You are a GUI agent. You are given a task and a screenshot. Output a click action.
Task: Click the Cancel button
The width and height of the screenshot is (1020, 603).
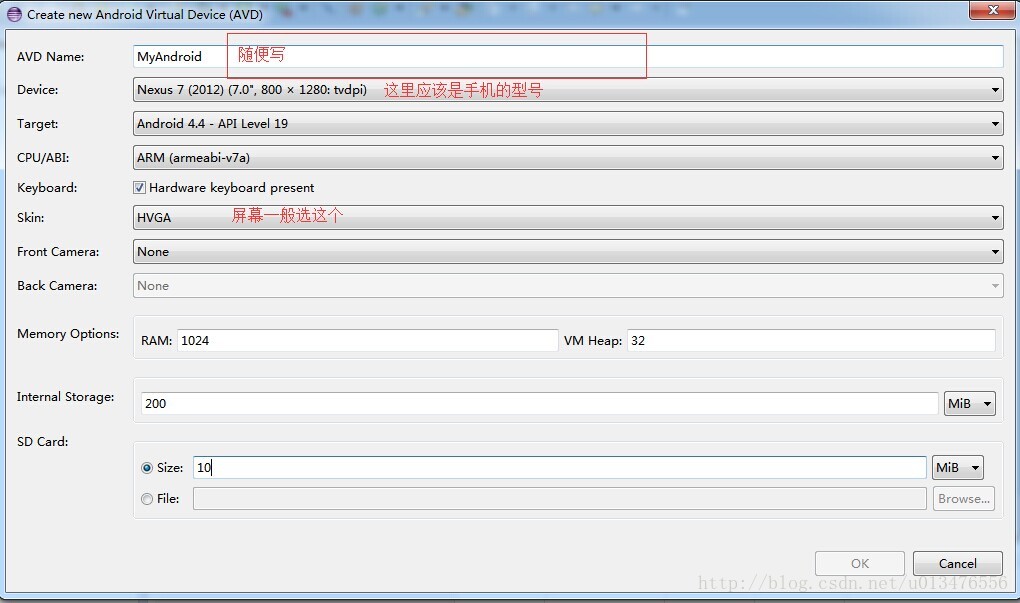pyautogui.click(x=958, y=563)
